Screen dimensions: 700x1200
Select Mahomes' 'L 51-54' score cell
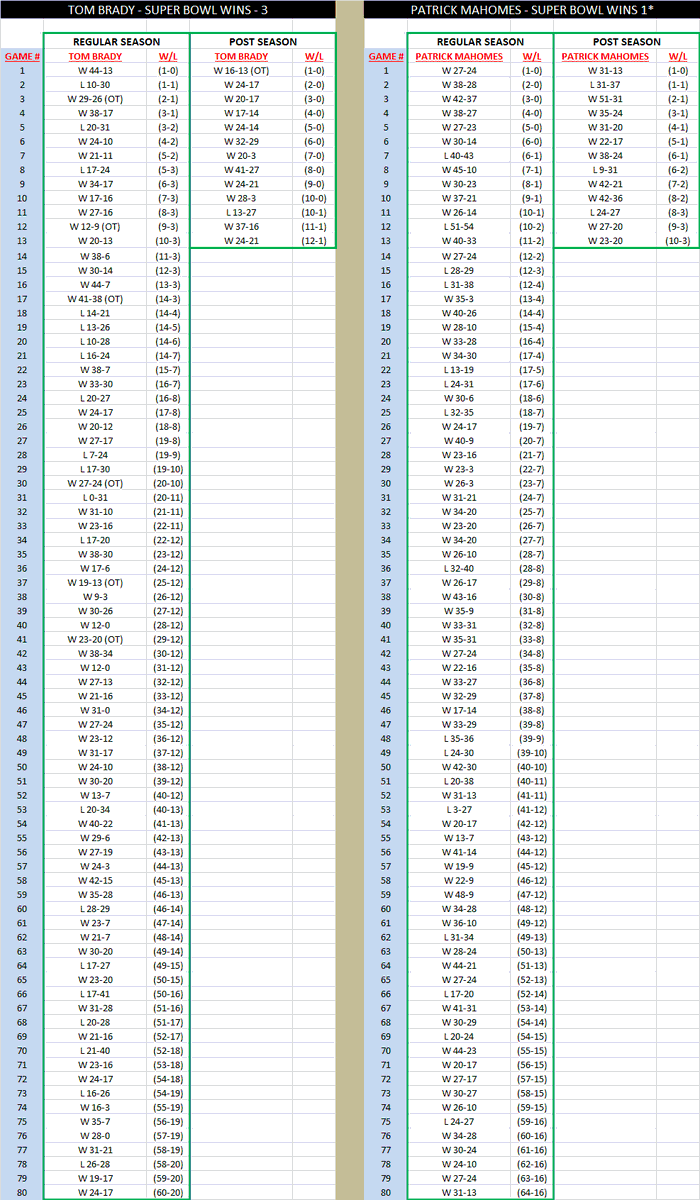tap(459, 227)
